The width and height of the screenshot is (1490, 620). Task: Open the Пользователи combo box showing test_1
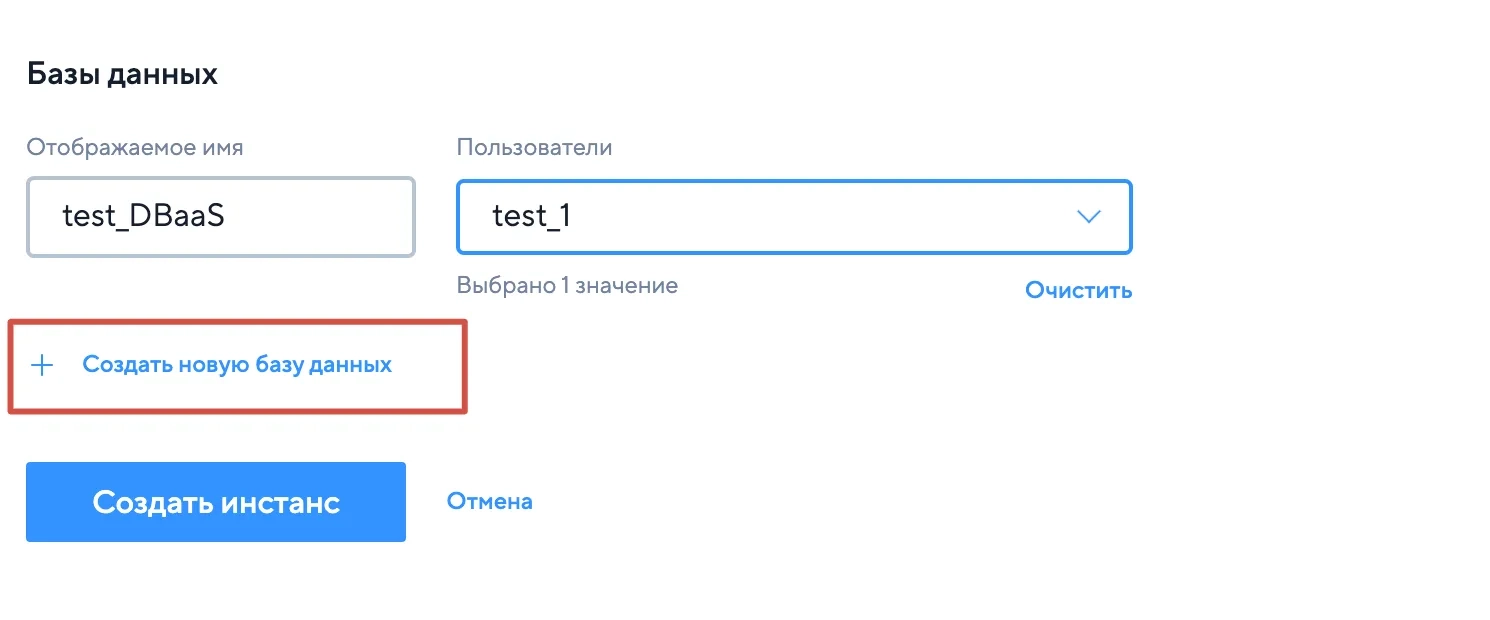pos(794,216)
